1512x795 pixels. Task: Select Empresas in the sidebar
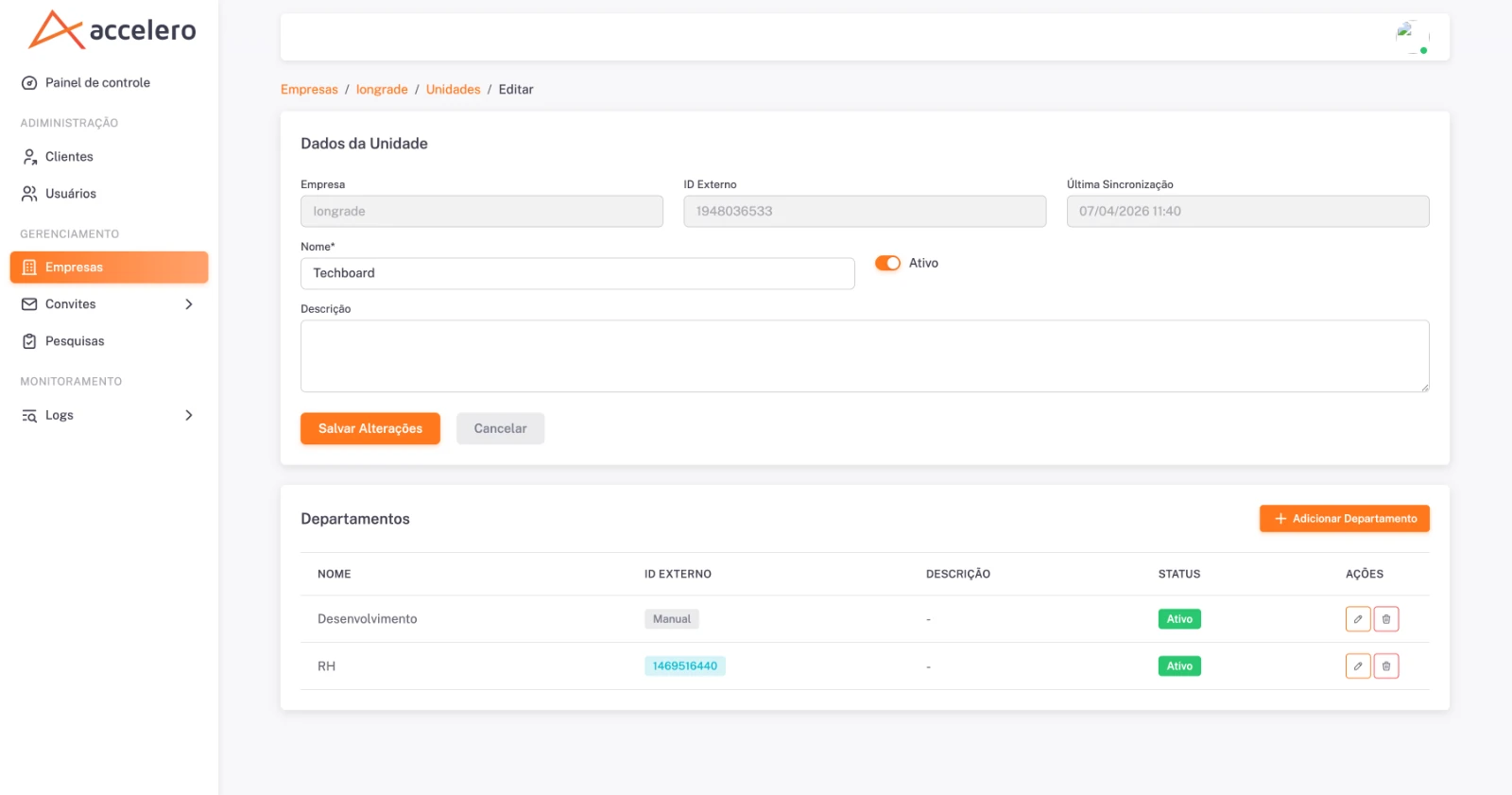click(x=109, y=268)
